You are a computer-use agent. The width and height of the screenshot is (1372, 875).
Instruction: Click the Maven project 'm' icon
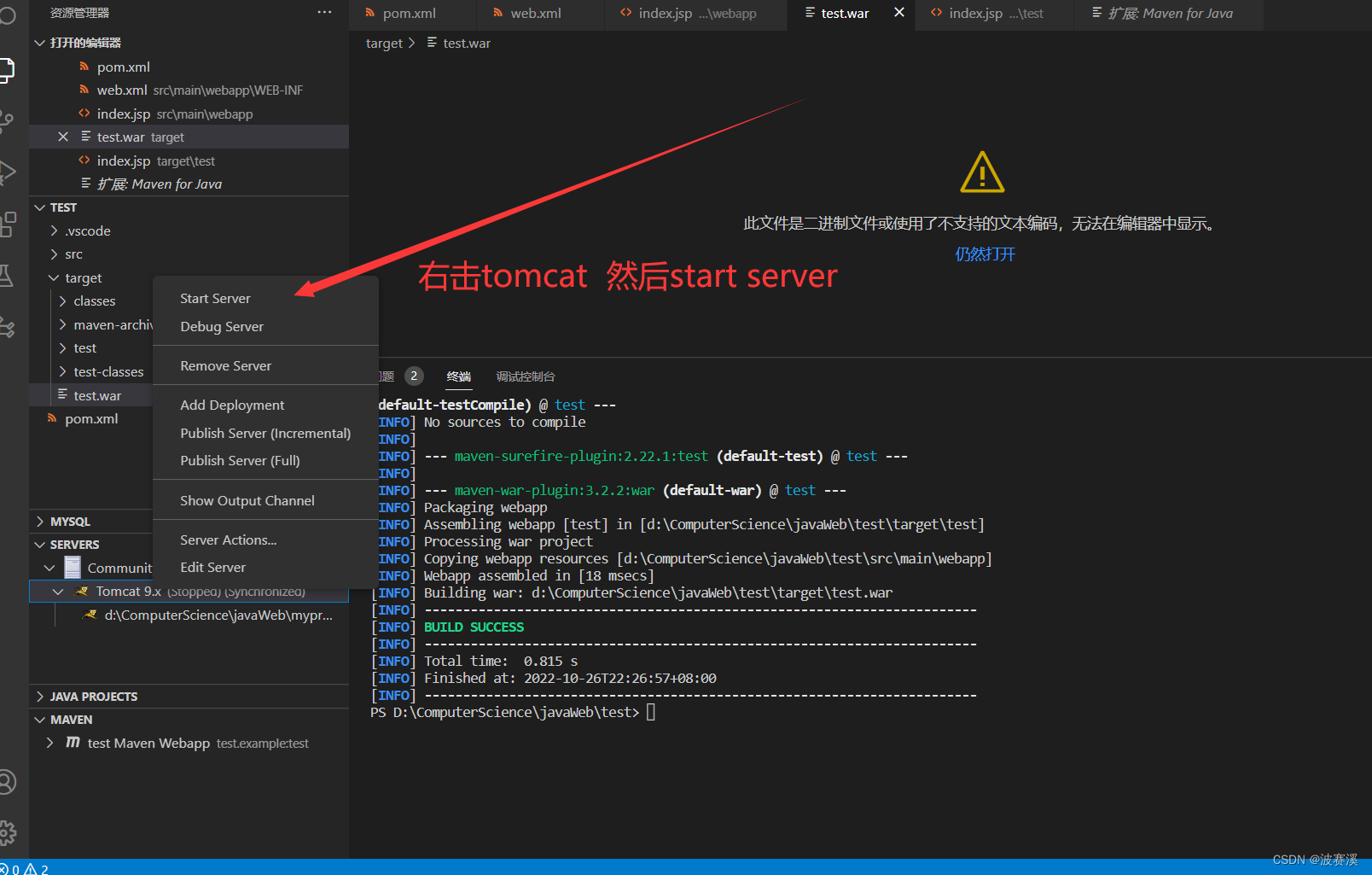[x=73, y=743]
